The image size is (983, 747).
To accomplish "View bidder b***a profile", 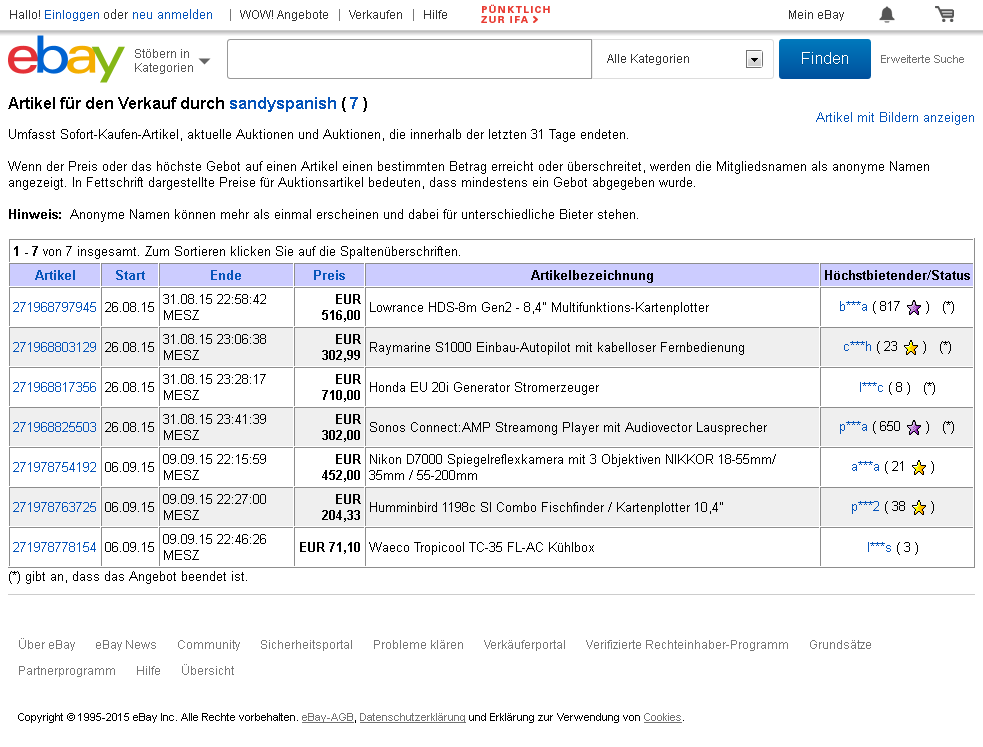I will [x=853, y=306].
